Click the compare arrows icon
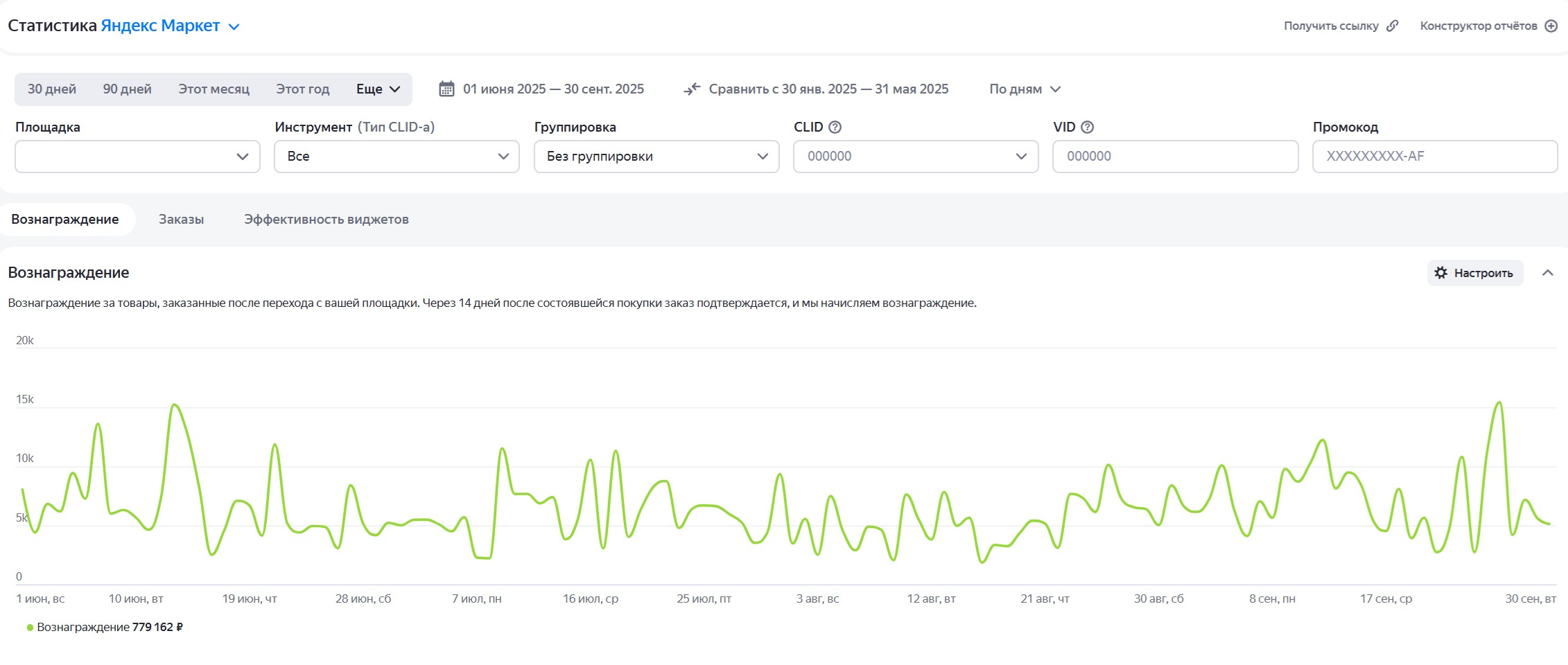 (x=692, y=89)
